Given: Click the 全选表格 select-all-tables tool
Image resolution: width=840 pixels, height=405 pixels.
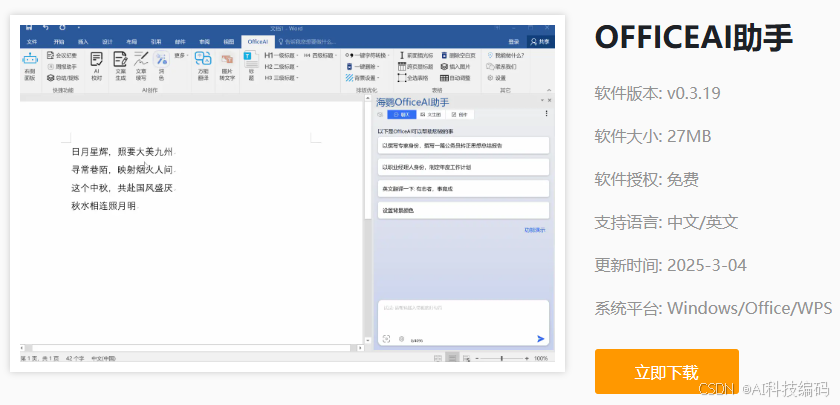Looking at the screenshot, I should (413, 78).
